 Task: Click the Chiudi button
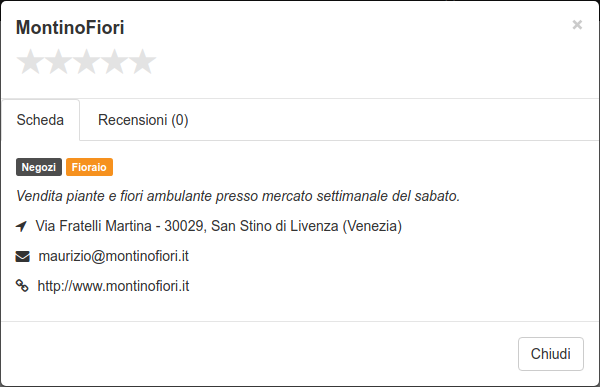click(x=551, y=354)
